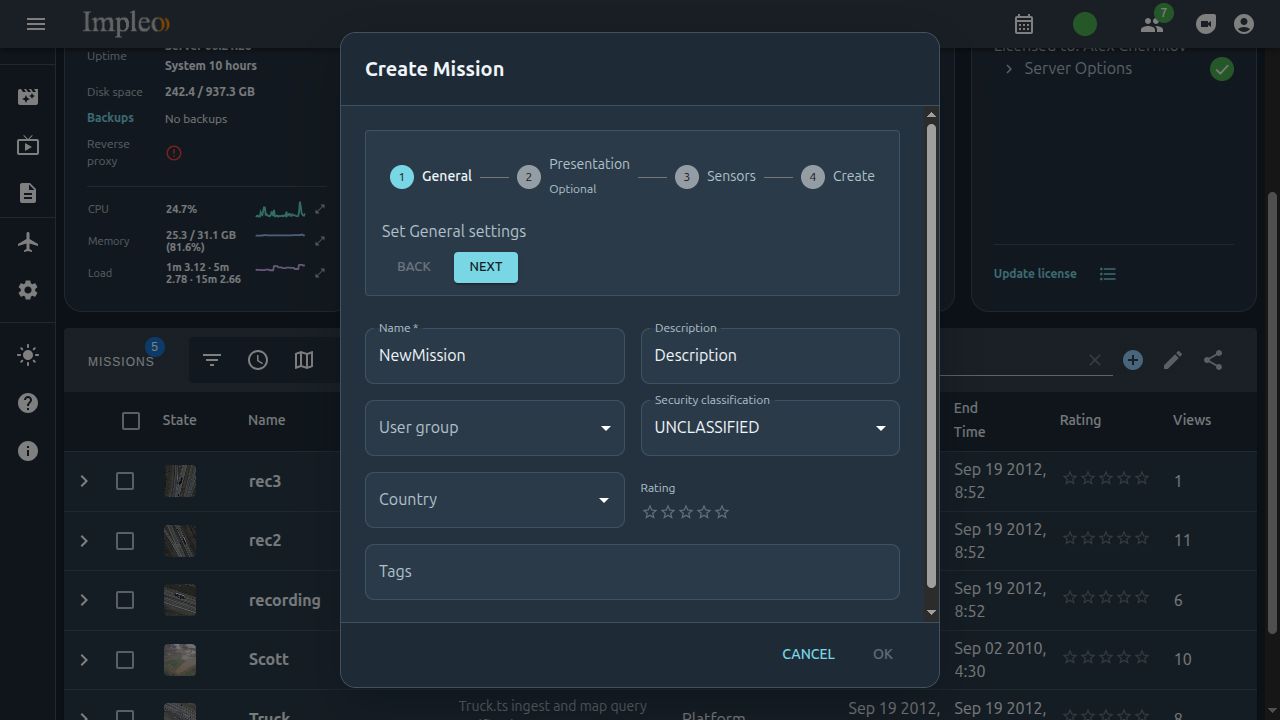Viewport: 1280px width, 720px height.
Task: Open the help question mark icon
Action: (28, 403)
